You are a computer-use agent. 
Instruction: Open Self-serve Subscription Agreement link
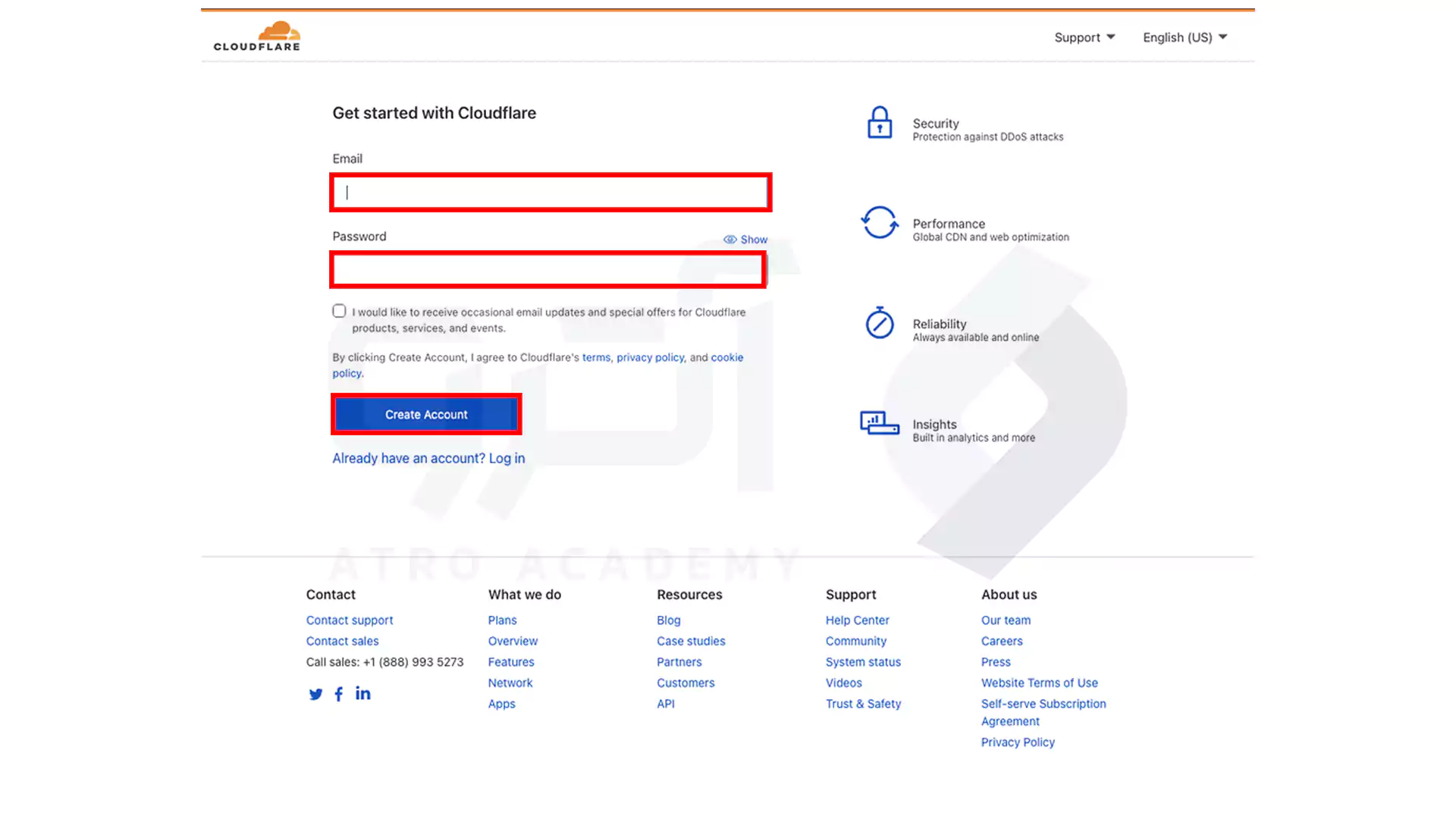click(x=1043, y=713)
